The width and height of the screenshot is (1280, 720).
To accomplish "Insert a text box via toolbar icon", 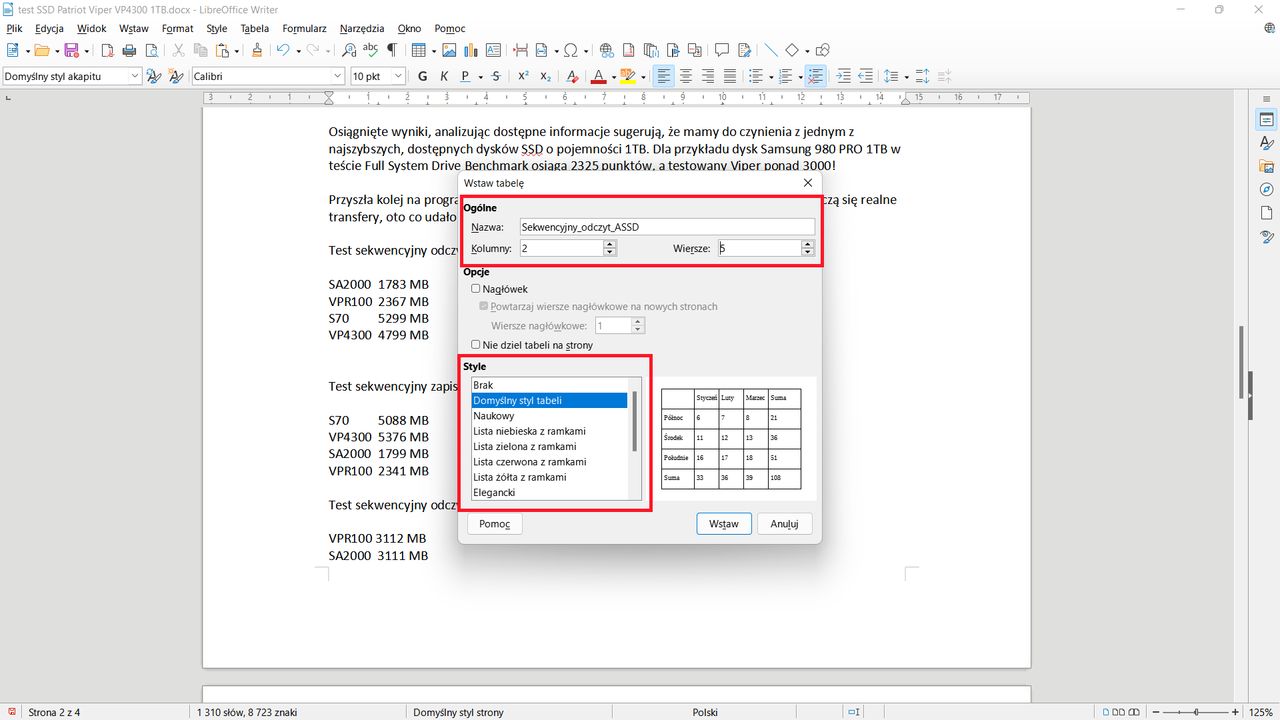I will click(x=493, y=50).
